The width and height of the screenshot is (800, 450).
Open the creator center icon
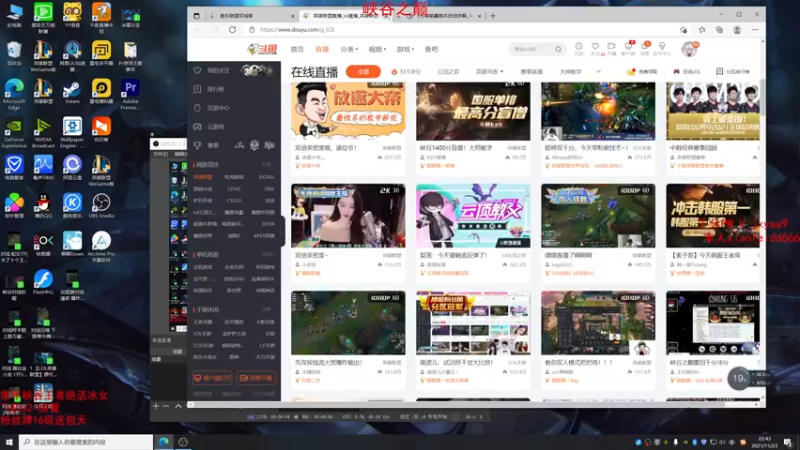[x=662, y=48]
